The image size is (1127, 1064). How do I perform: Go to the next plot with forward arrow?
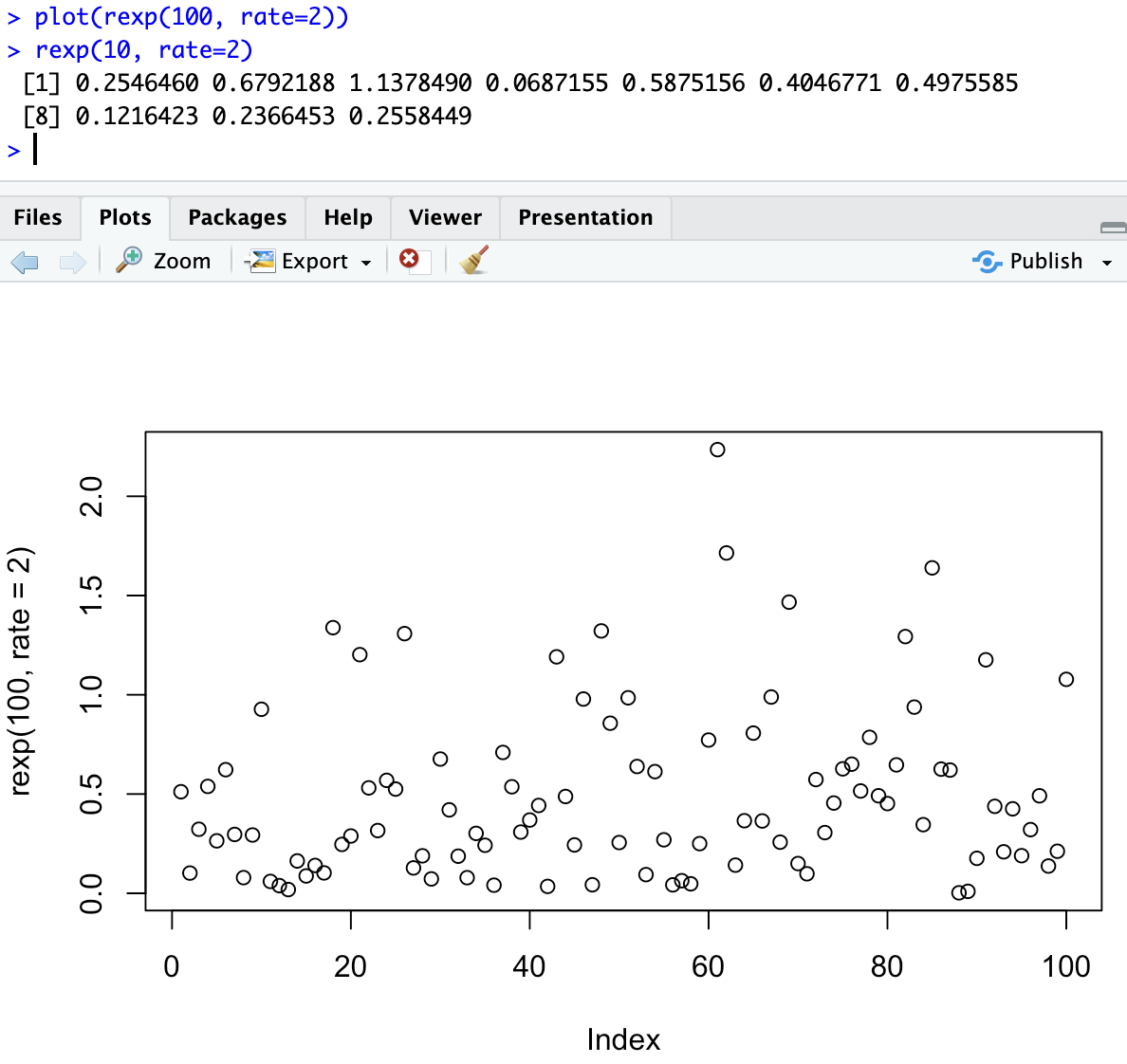tap(73, 262)
